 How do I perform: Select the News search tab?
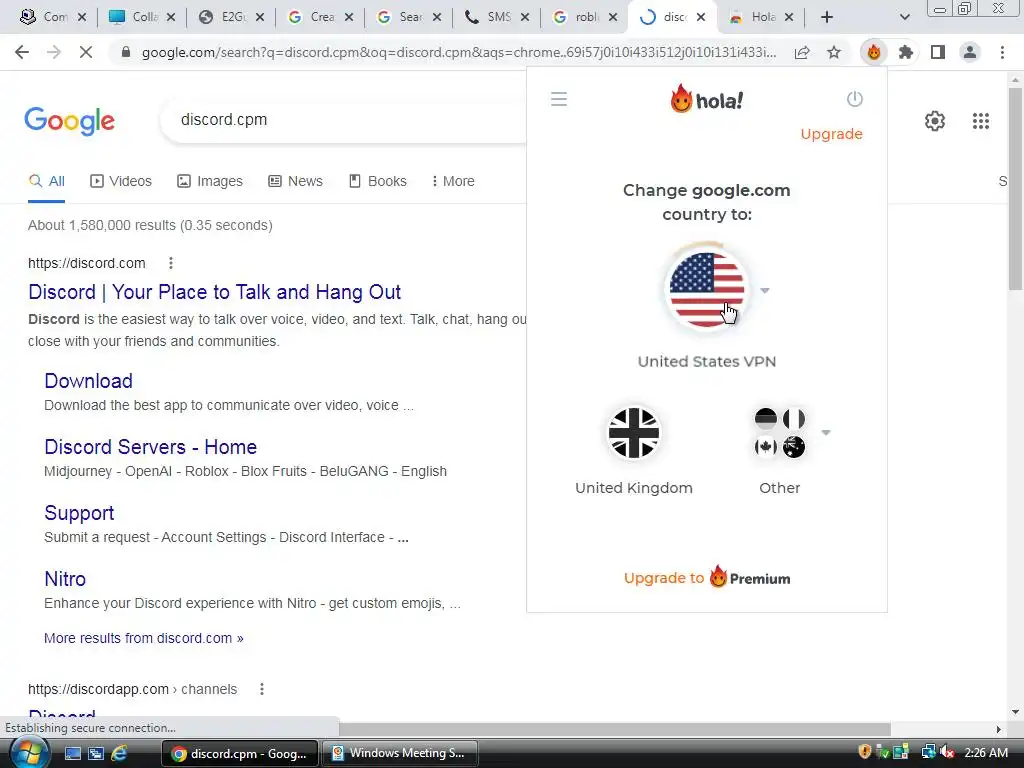[295, 181]
